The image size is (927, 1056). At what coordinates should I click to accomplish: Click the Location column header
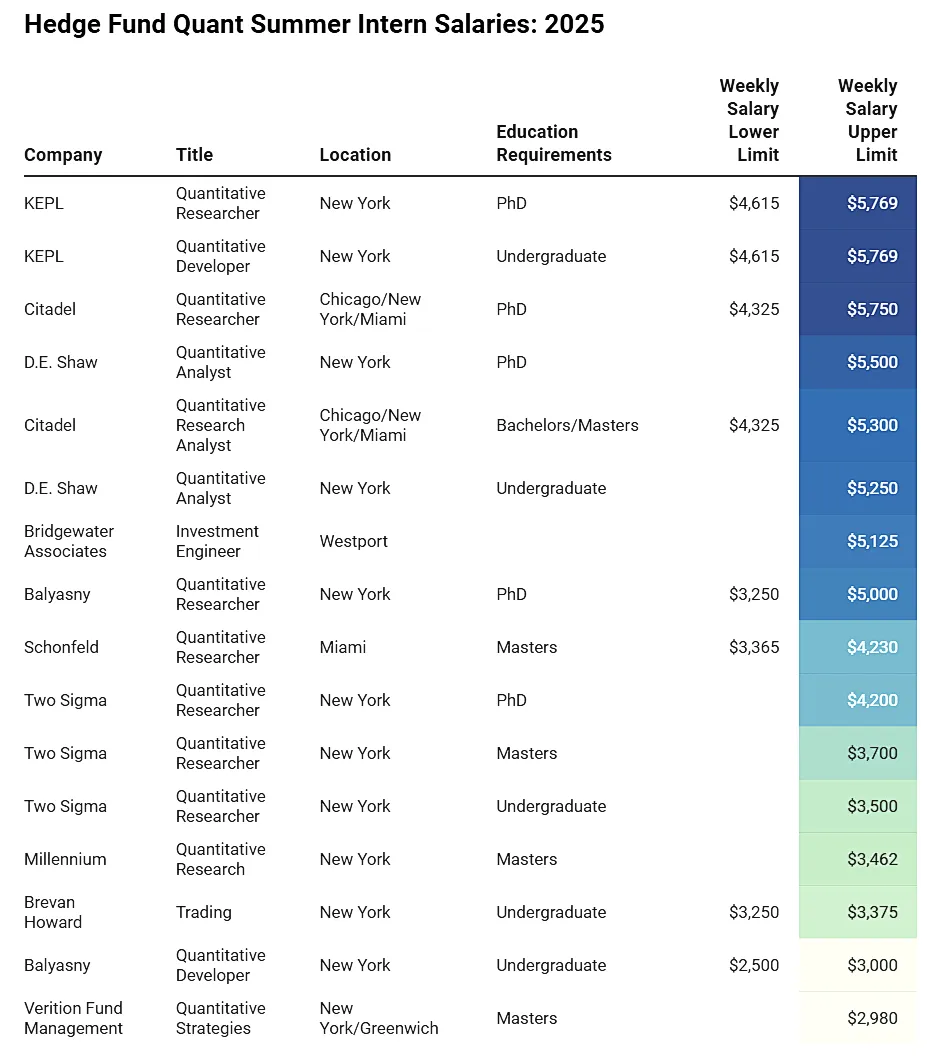tap(355, 155)
